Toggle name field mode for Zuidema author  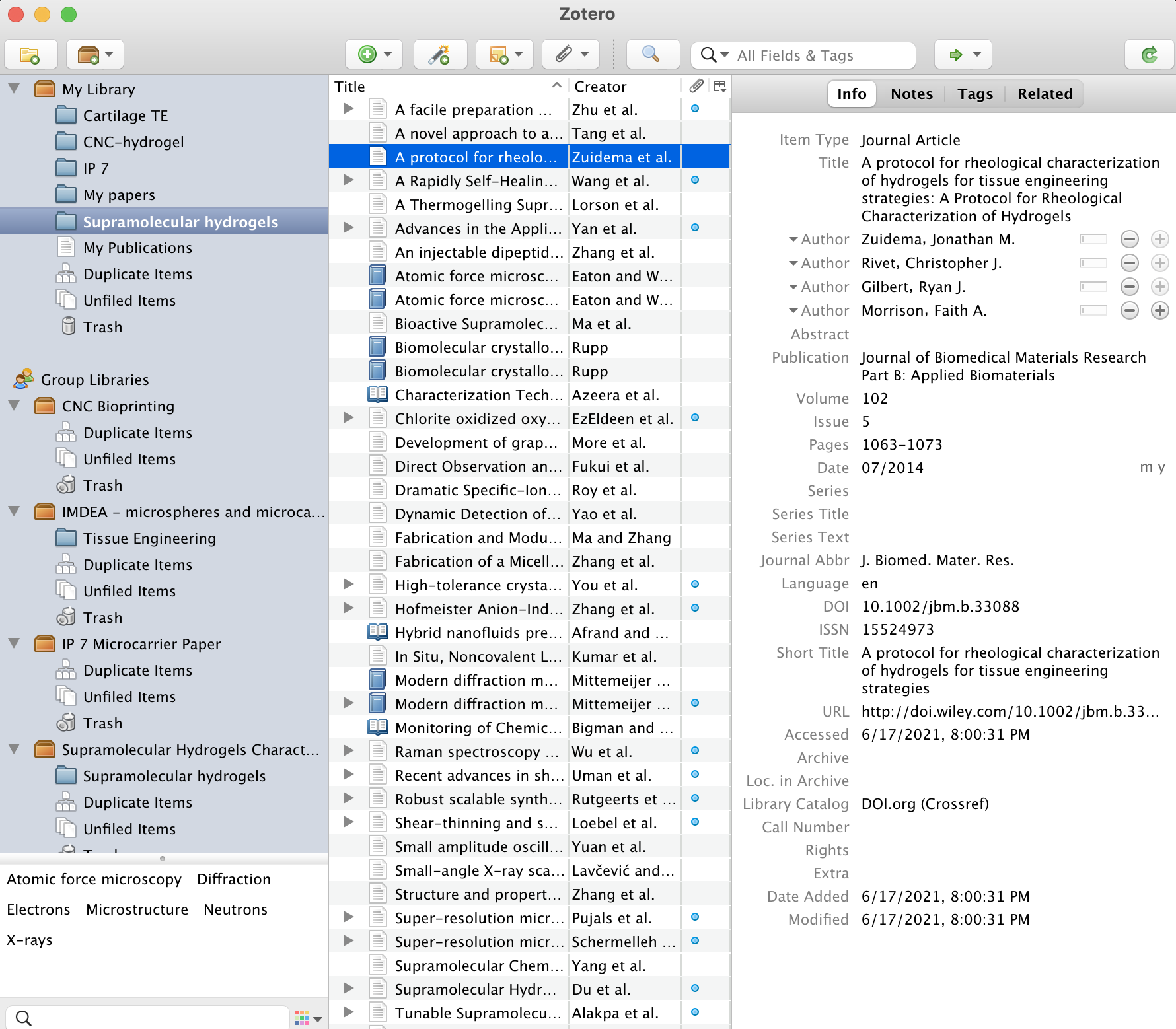point(1093,239)
